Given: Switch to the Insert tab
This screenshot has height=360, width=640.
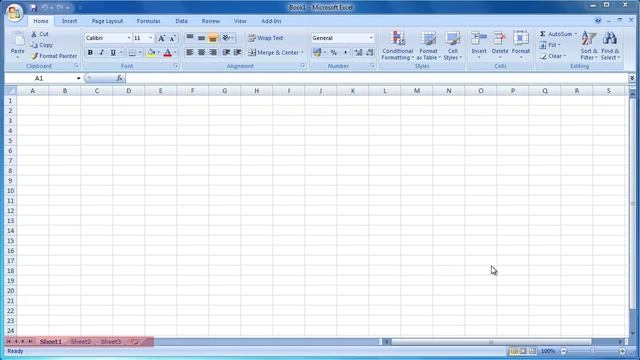Looking at the screenshot, I should click(69, 21).
